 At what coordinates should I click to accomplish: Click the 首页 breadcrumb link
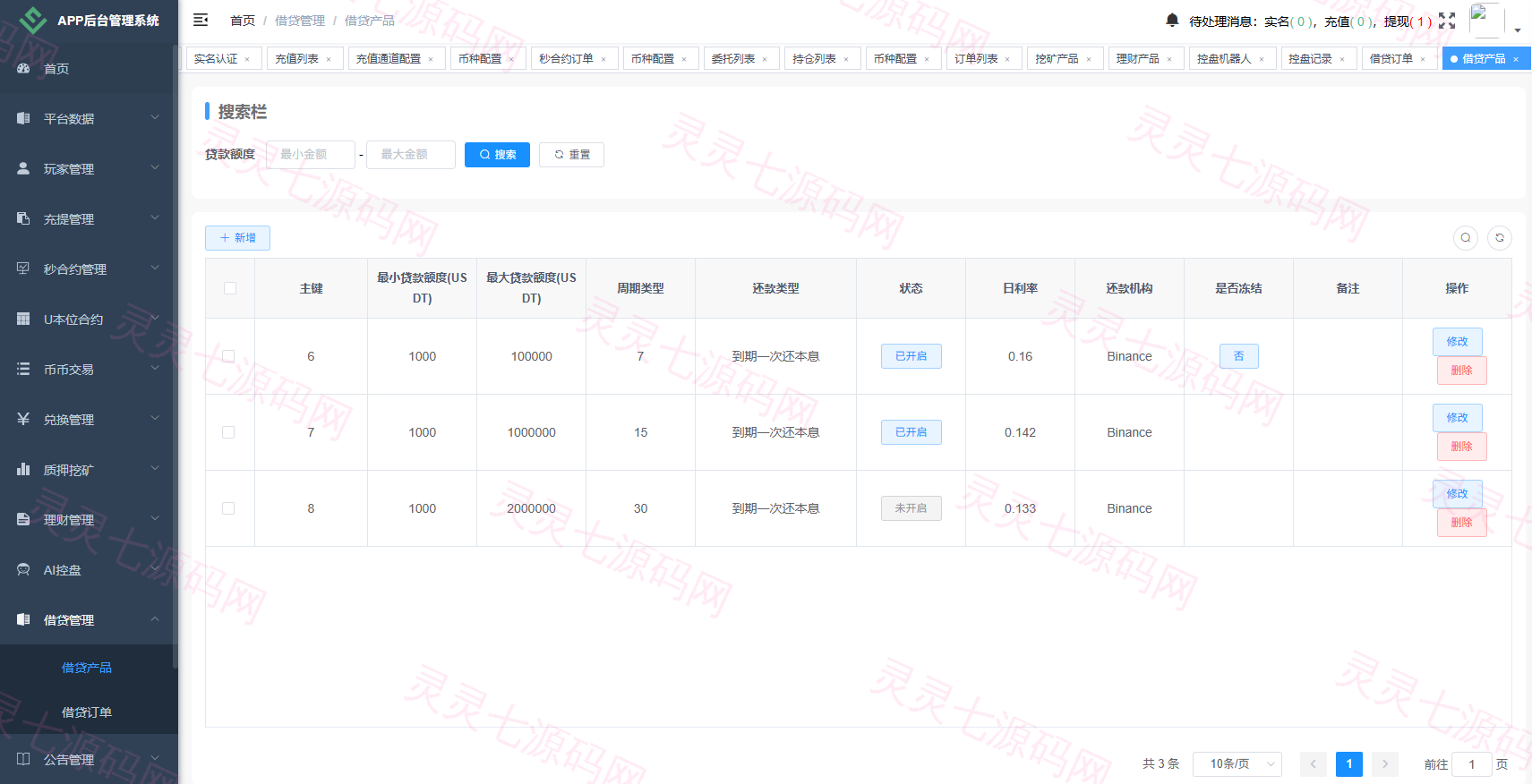pyautogui.click(x=243, y=21)
